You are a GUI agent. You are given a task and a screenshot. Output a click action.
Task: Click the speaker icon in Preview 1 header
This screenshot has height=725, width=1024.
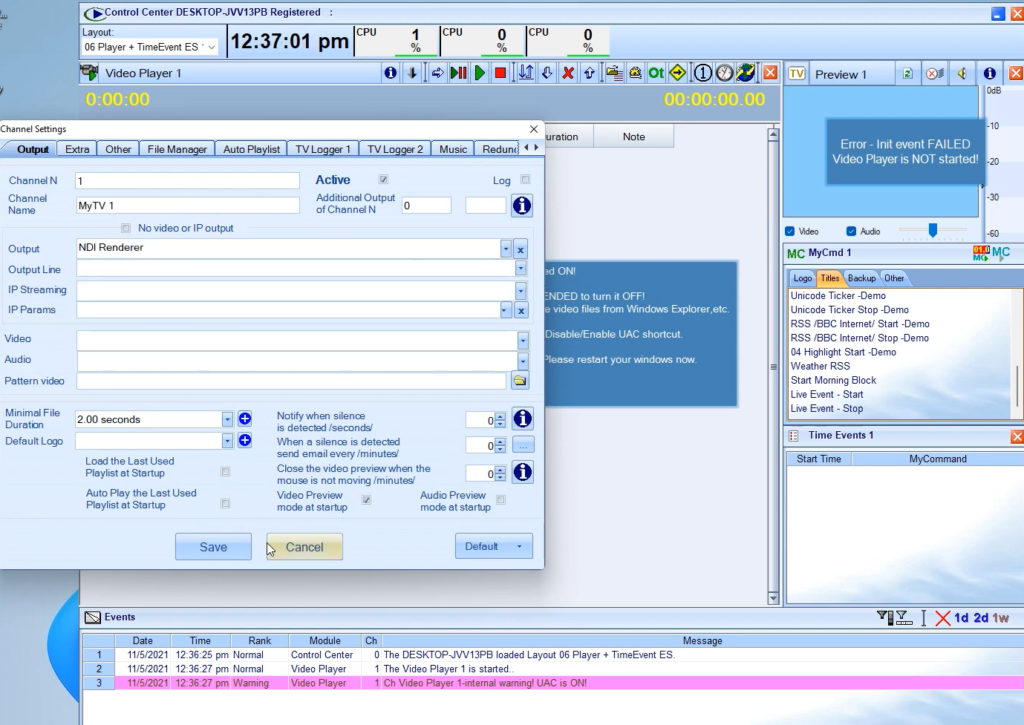[x=961, y=74]
